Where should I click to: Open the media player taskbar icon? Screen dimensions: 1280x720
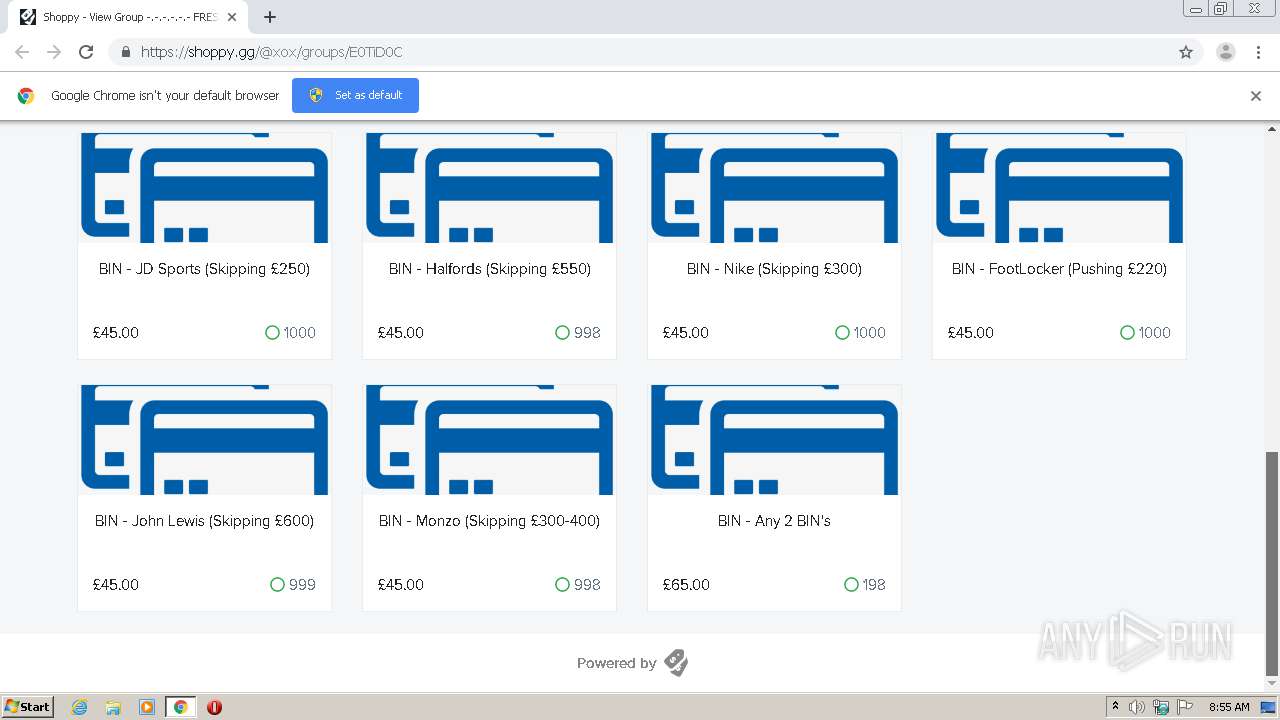click(147, 707)
